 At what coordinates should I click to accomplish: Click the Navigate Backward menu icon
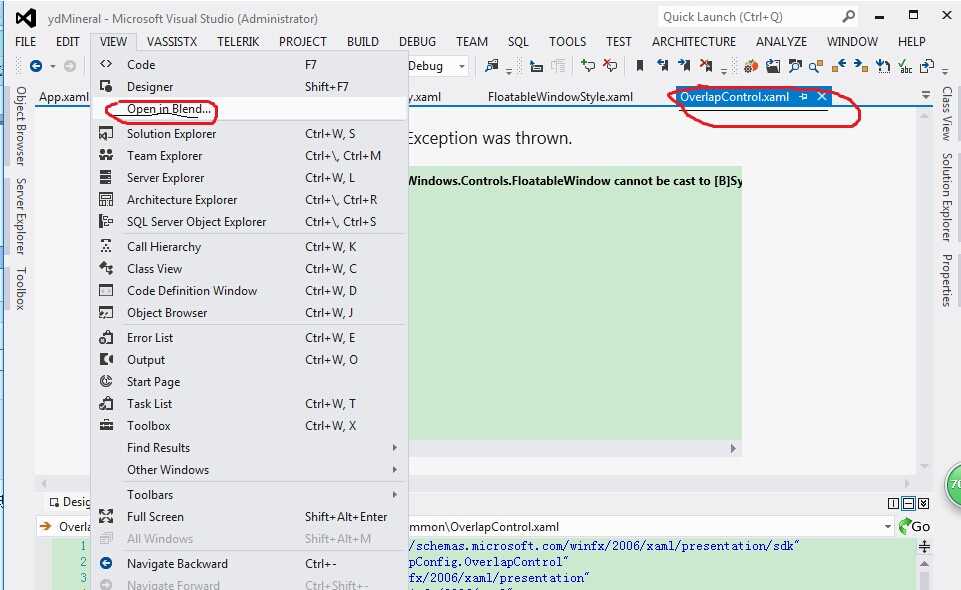click(x=106, y=563)
